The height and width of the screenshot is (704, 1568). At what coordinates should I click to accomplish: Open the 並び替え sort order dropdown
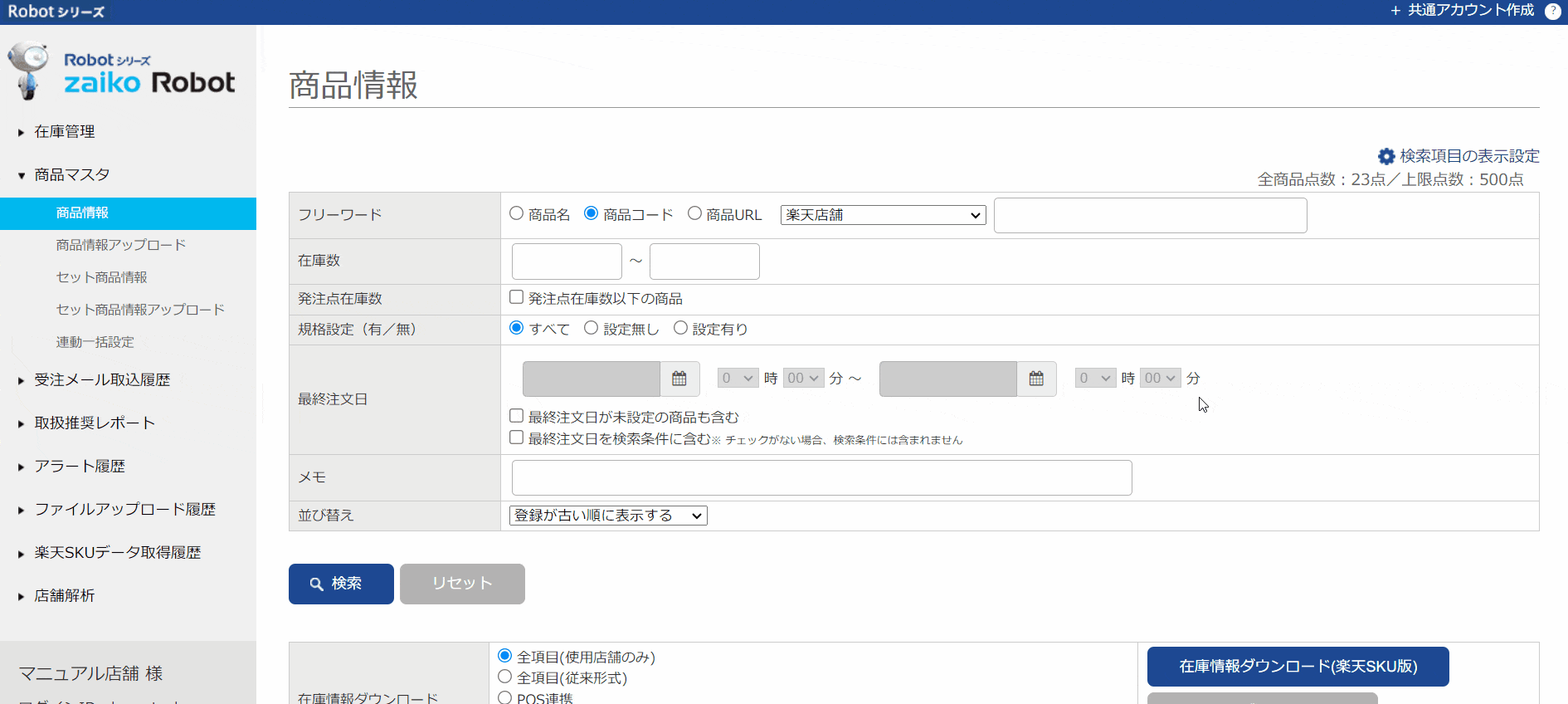(608, 516)
